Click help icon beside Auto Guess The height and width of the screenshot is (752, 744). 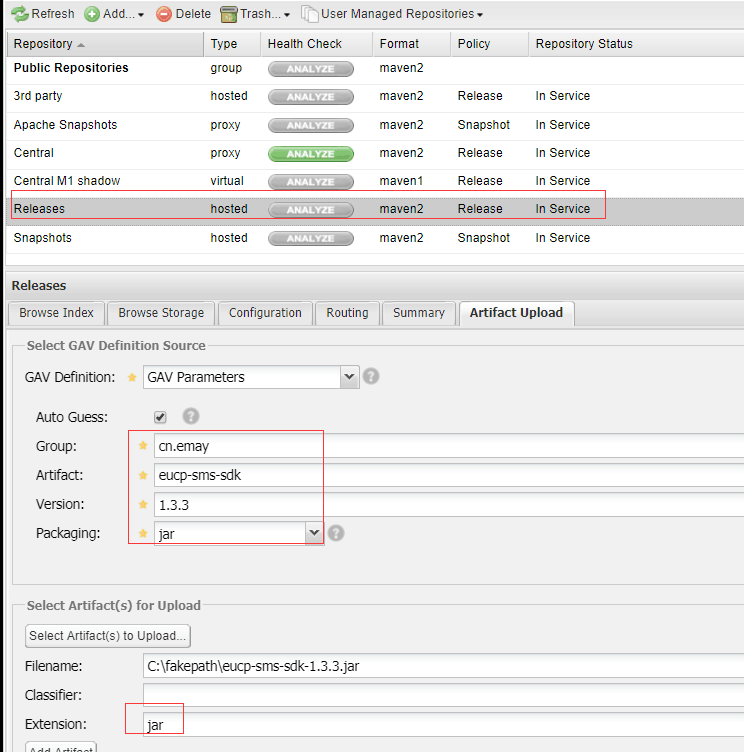pos(191,417)
